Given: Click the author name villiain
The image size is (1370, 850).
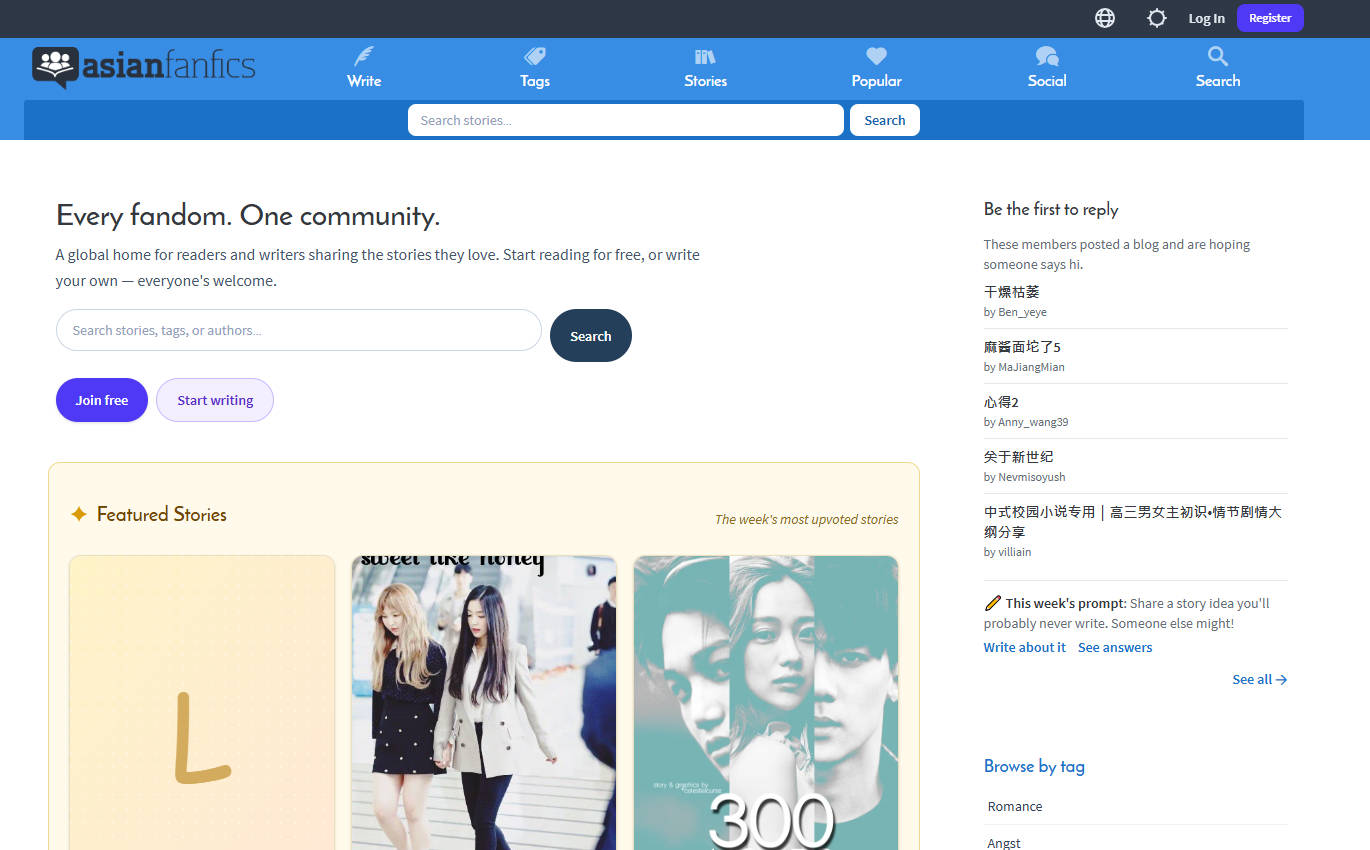Looking at the screenshot, I should click(1015, 552).
